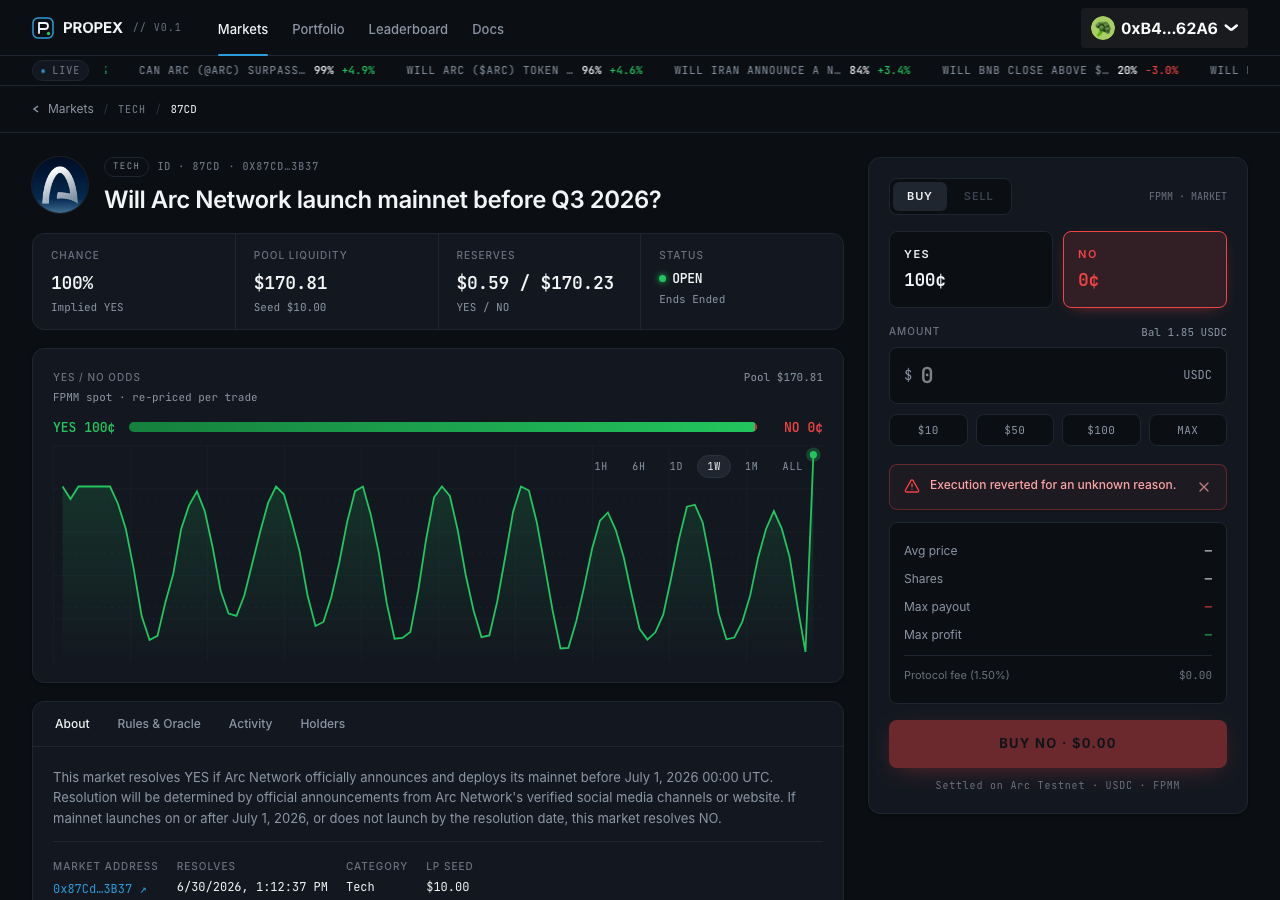Open market address external link arrow

[x=143, y=889]
